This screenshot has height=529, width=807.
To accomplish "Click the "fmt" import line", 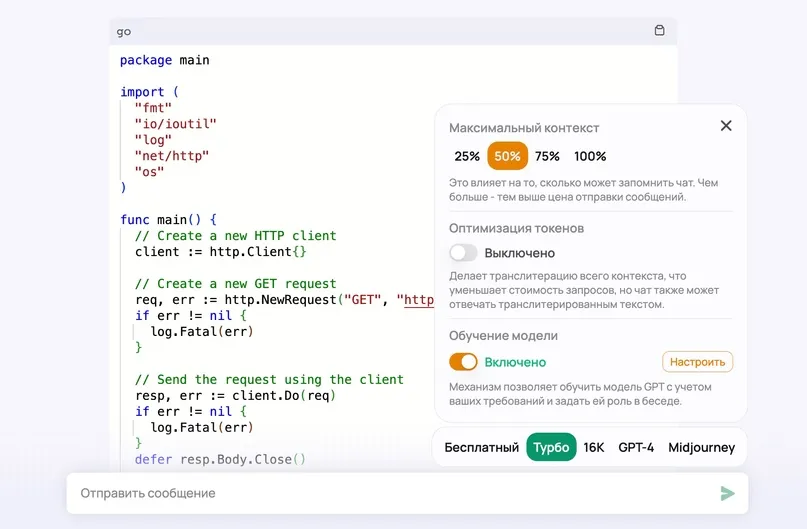I will (153, 108).
